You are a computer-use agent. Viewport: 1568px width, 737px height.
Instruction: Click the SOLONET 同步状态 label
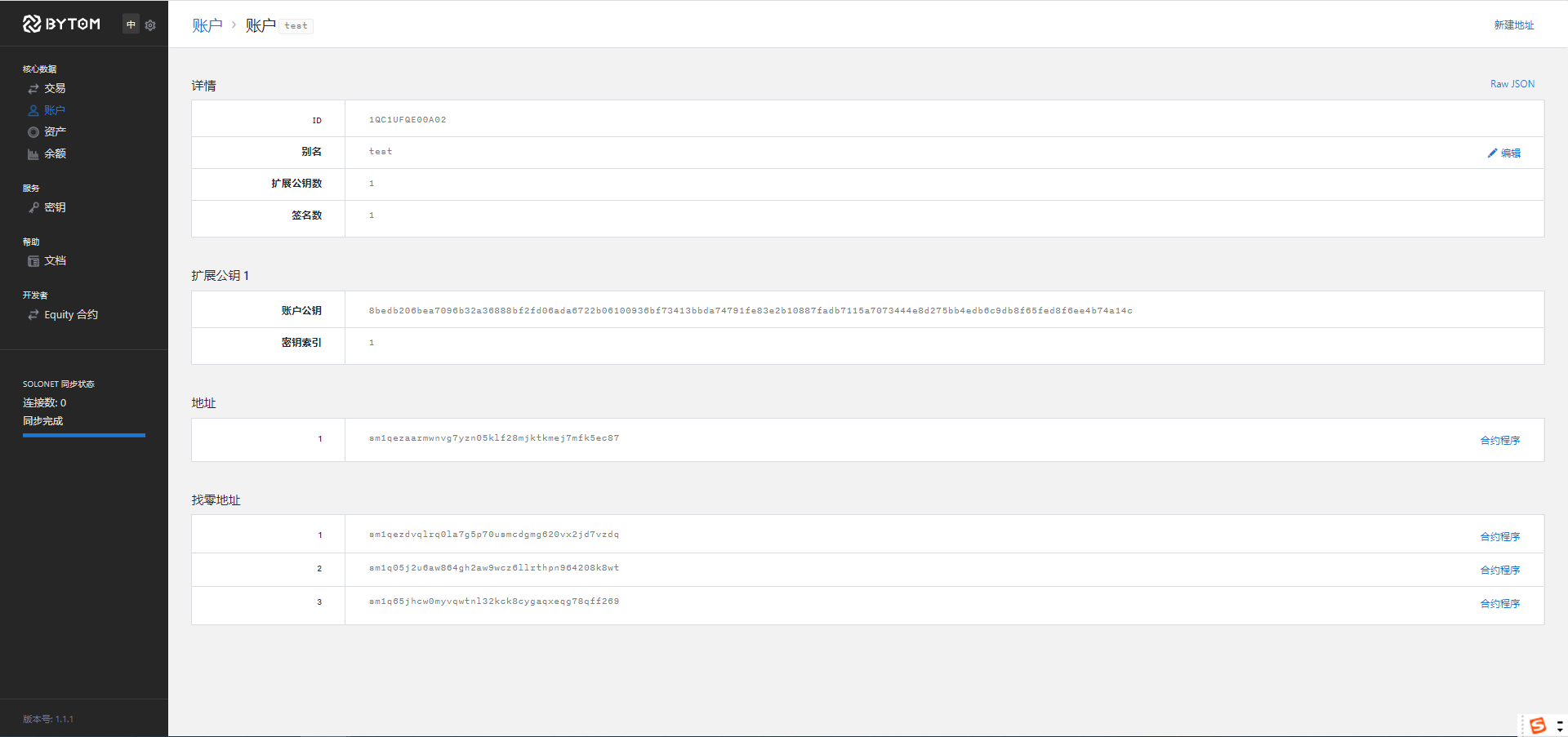pyautogui.click(x=59, y=384)
